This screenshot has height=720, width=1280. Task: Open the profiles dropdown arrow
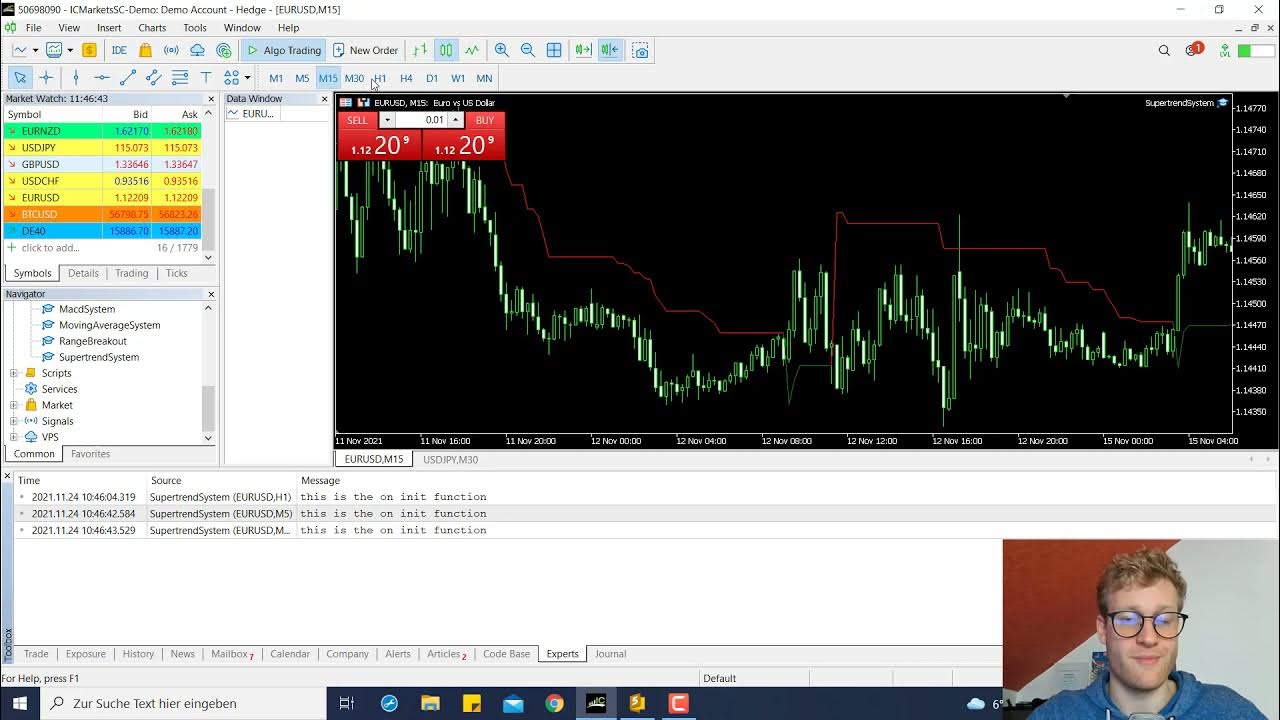69,50
